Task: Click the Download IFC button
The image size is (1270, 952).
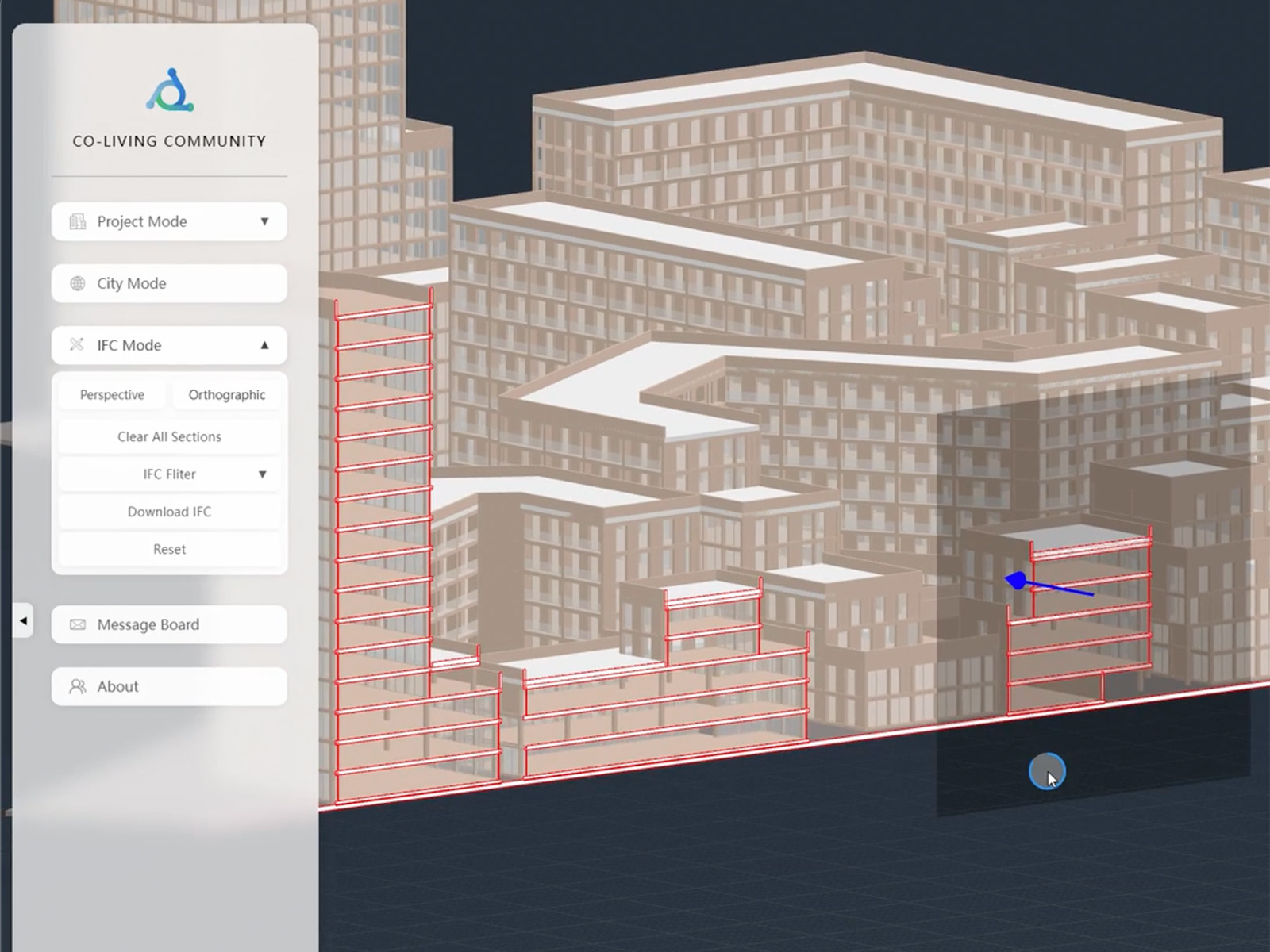Action: (x=169, y=512)
